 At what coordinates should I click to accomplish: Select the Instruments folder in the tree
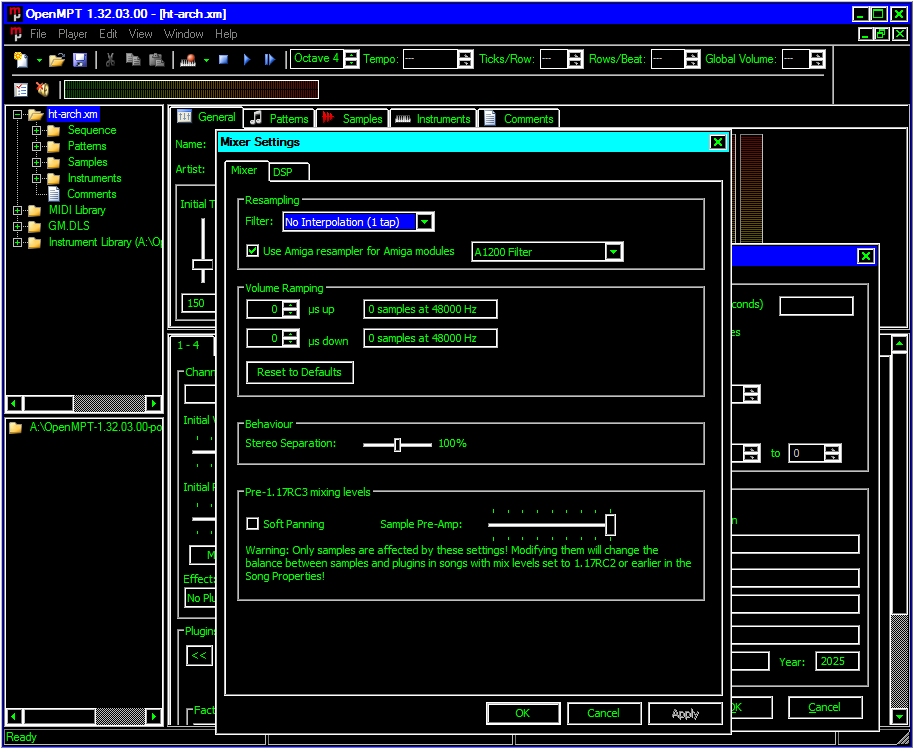pos(94,178)
